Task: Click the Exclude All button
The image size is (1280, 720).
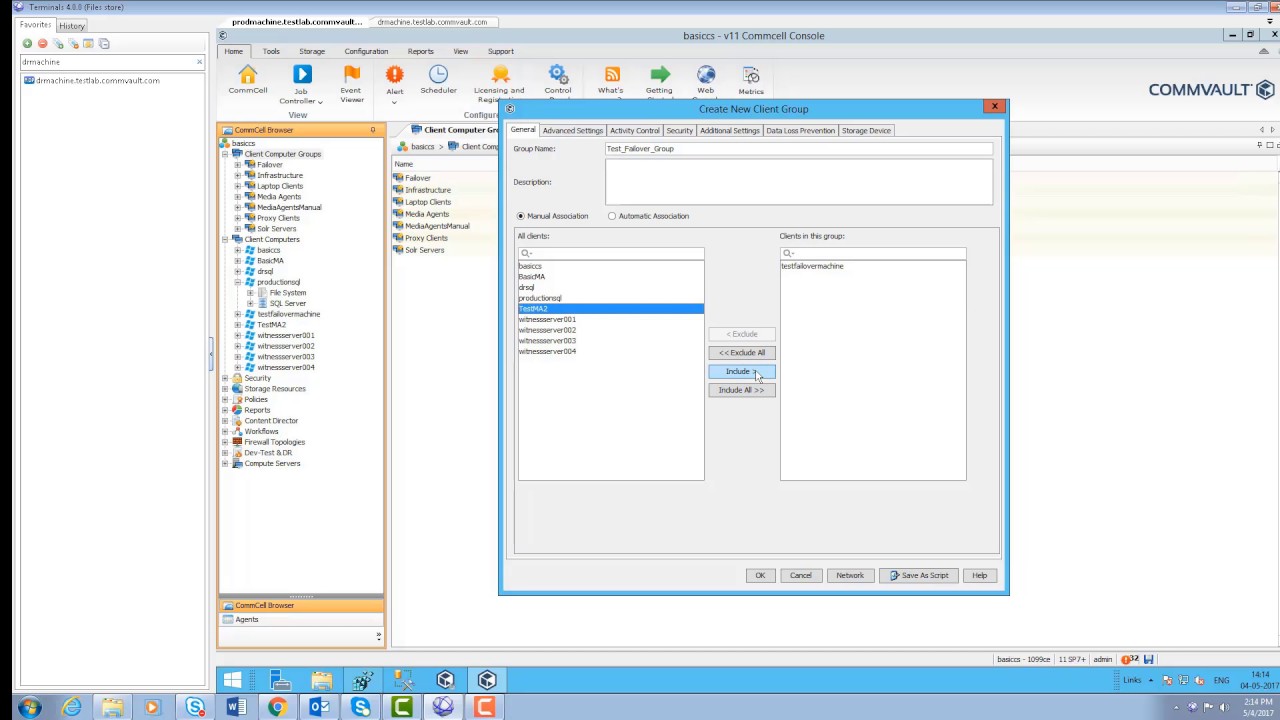Action: [x=741, y=352]
